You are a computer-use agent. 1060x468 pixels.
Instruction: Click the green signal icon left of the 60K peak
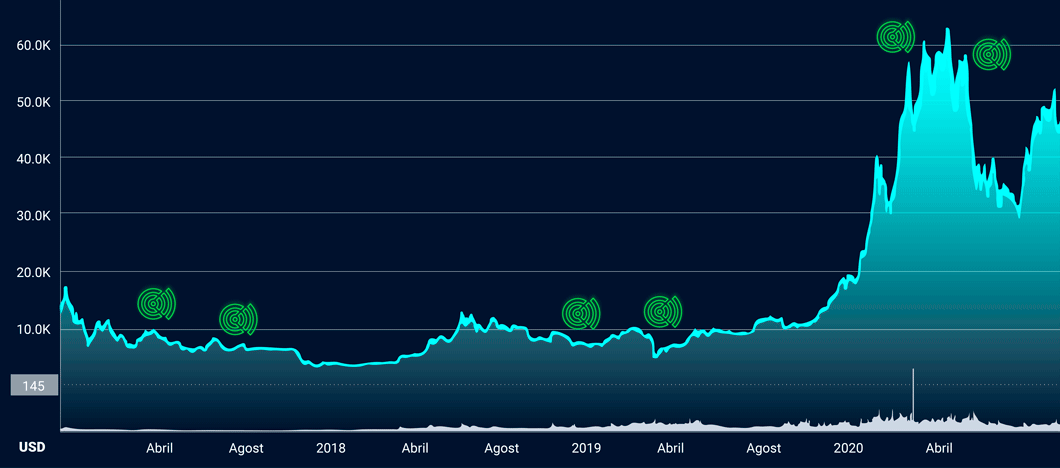coord(894,37)
